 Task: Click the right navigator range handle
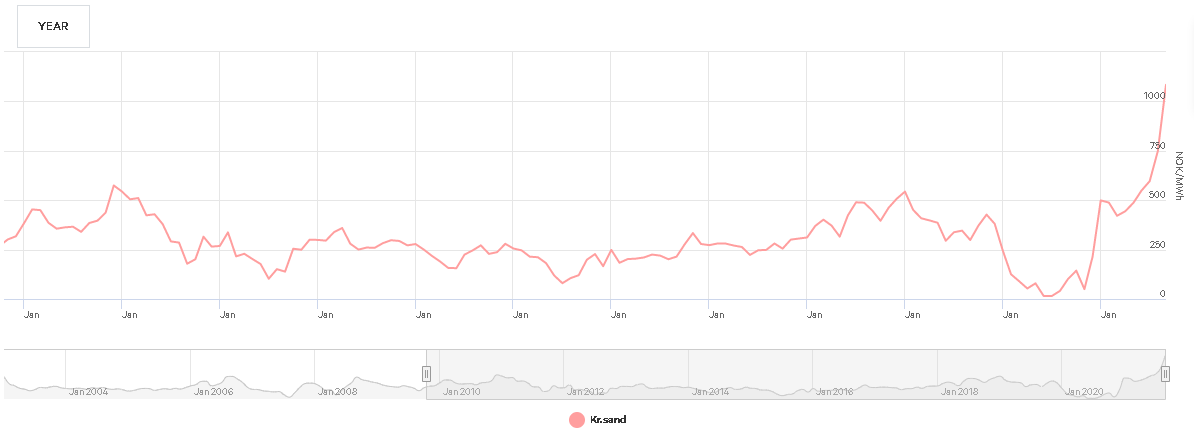[x=1166, y=374]
